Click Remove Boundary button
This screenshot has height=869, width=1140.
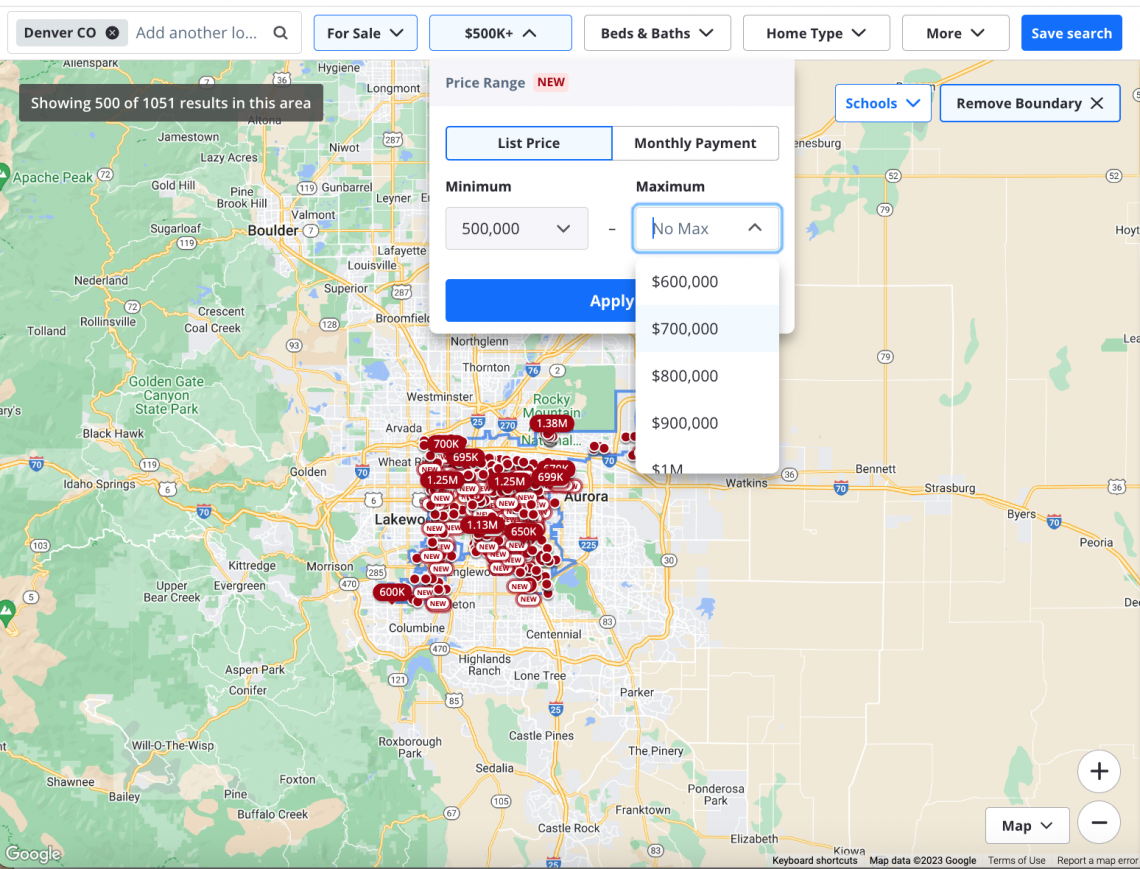point(1029,103)
